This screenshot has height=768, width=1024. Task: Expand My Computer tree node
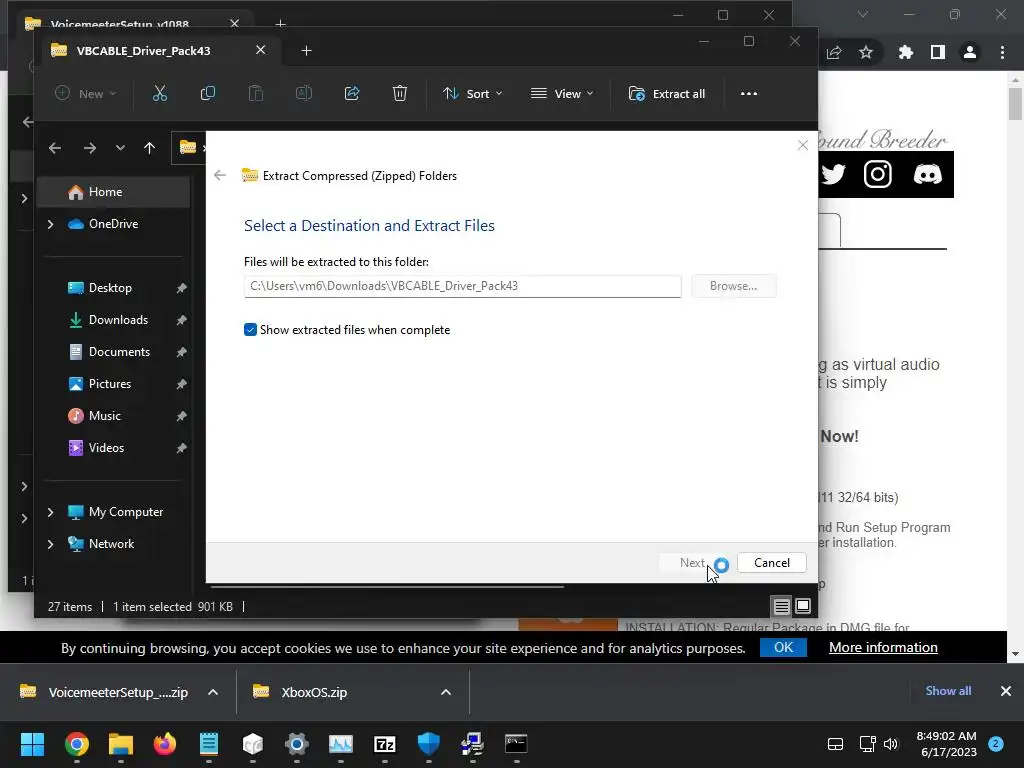50,512
